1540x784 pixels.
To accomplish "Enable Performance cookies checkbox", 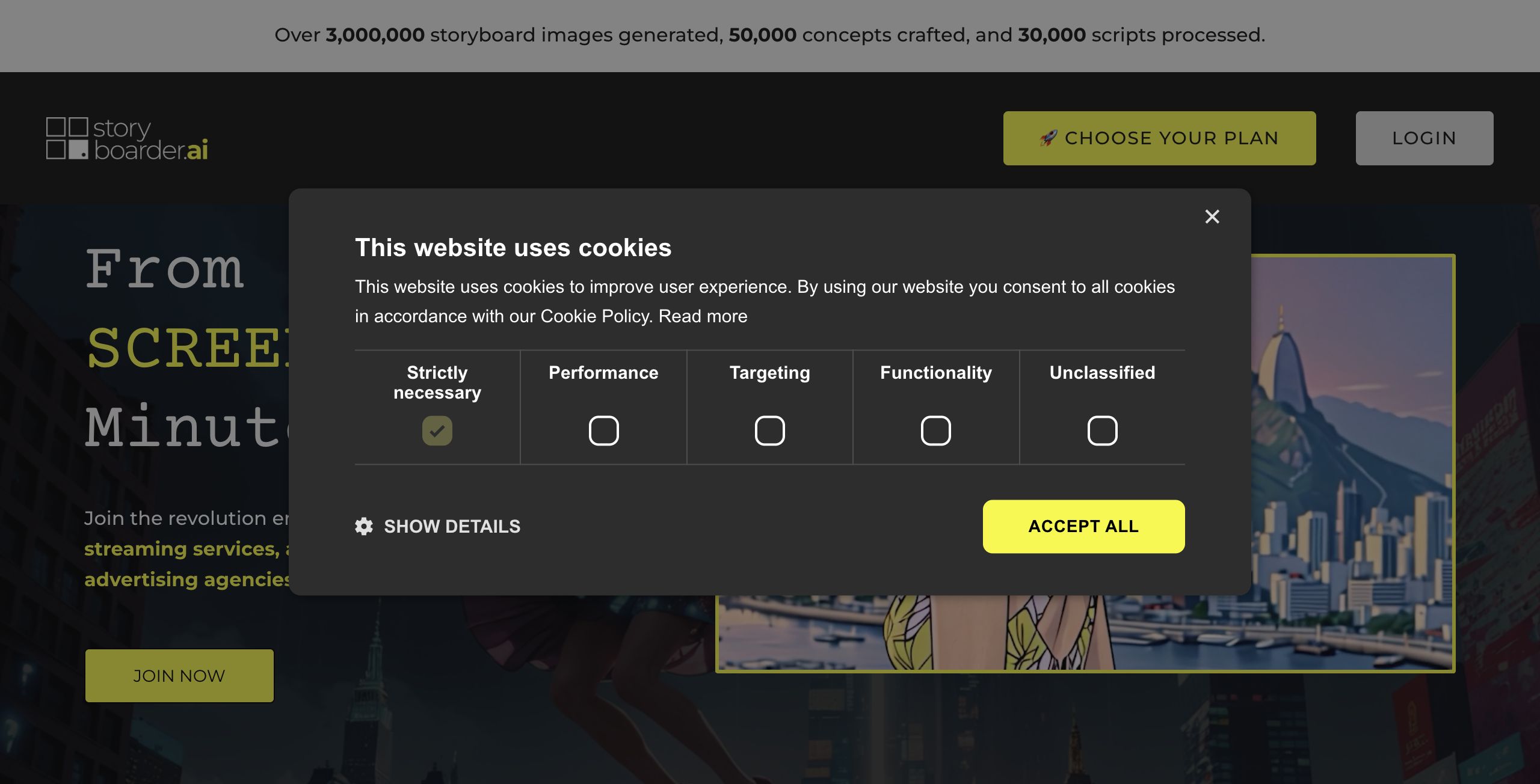I will [603, 430].
